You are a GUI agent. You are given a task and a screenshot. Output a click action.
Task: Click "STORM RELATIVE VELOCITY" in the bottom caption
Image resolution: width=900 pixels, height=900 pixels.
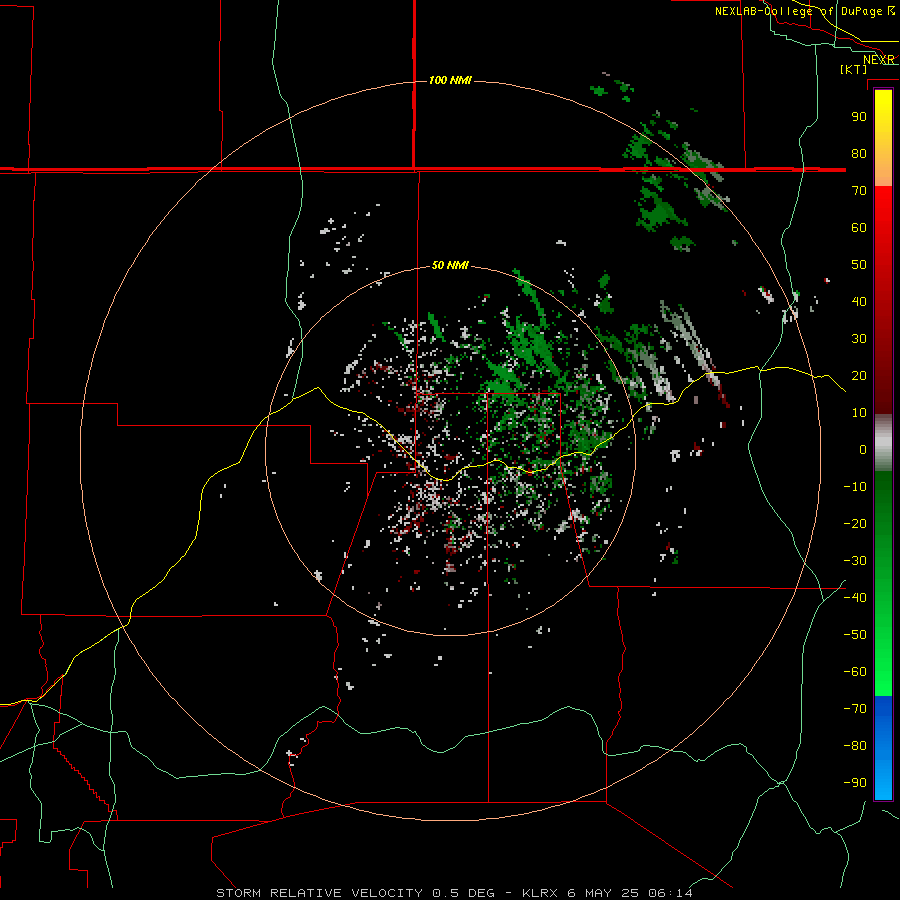[x=320, y=893]
